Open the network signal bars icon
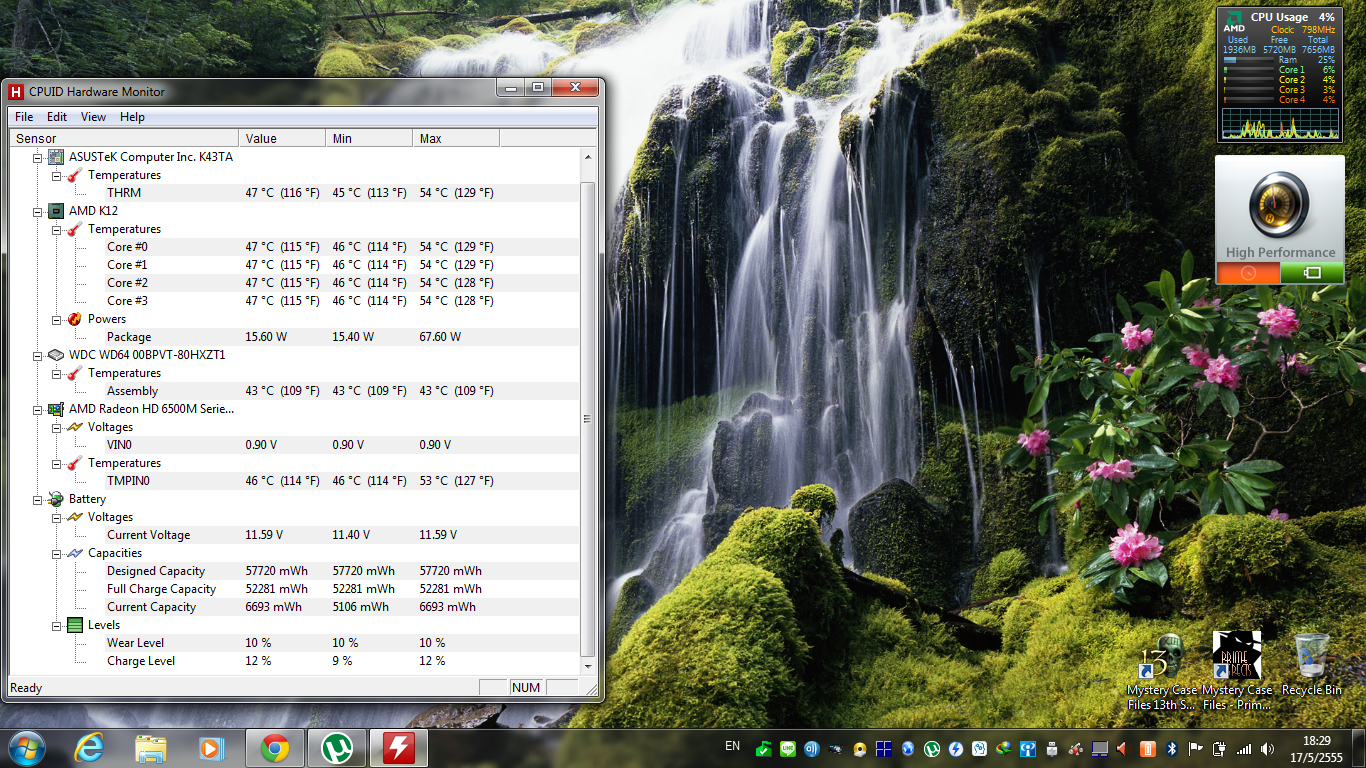The image size is (1366, 768). point(1244,748)
